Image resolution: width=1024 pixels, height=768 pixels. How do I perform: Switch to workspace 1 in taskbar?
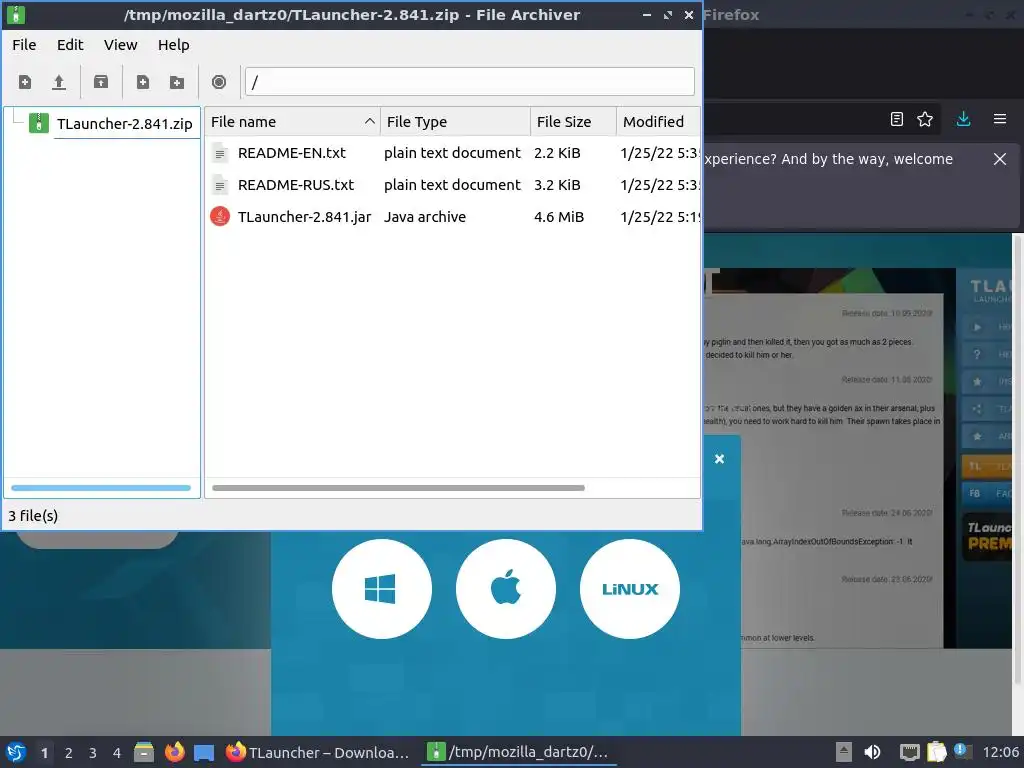click(x=44, y=753)
